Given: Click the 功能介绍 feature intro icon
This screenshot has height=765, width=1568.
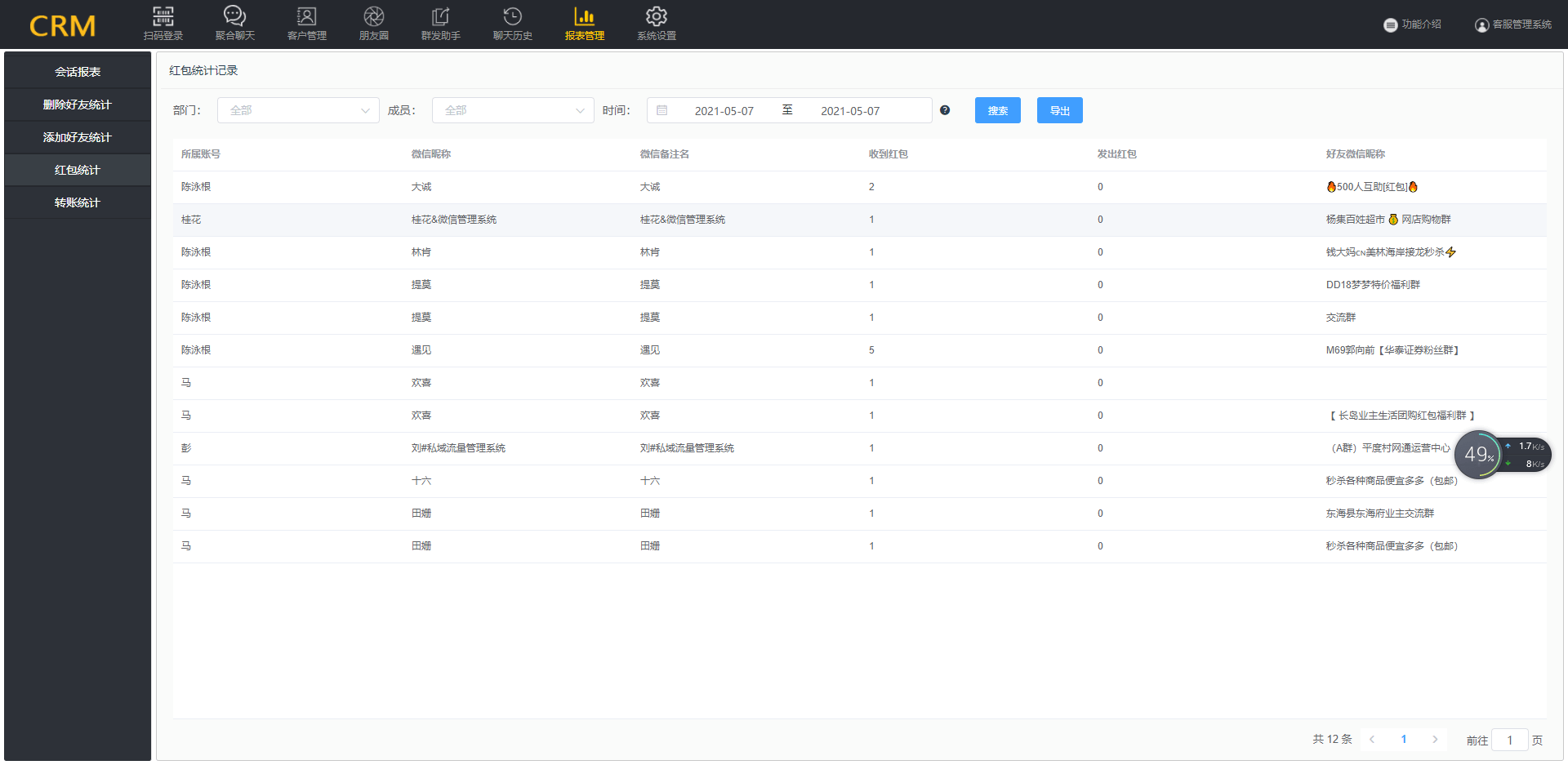Looking at the screenshot, I should coord(1390,25).
